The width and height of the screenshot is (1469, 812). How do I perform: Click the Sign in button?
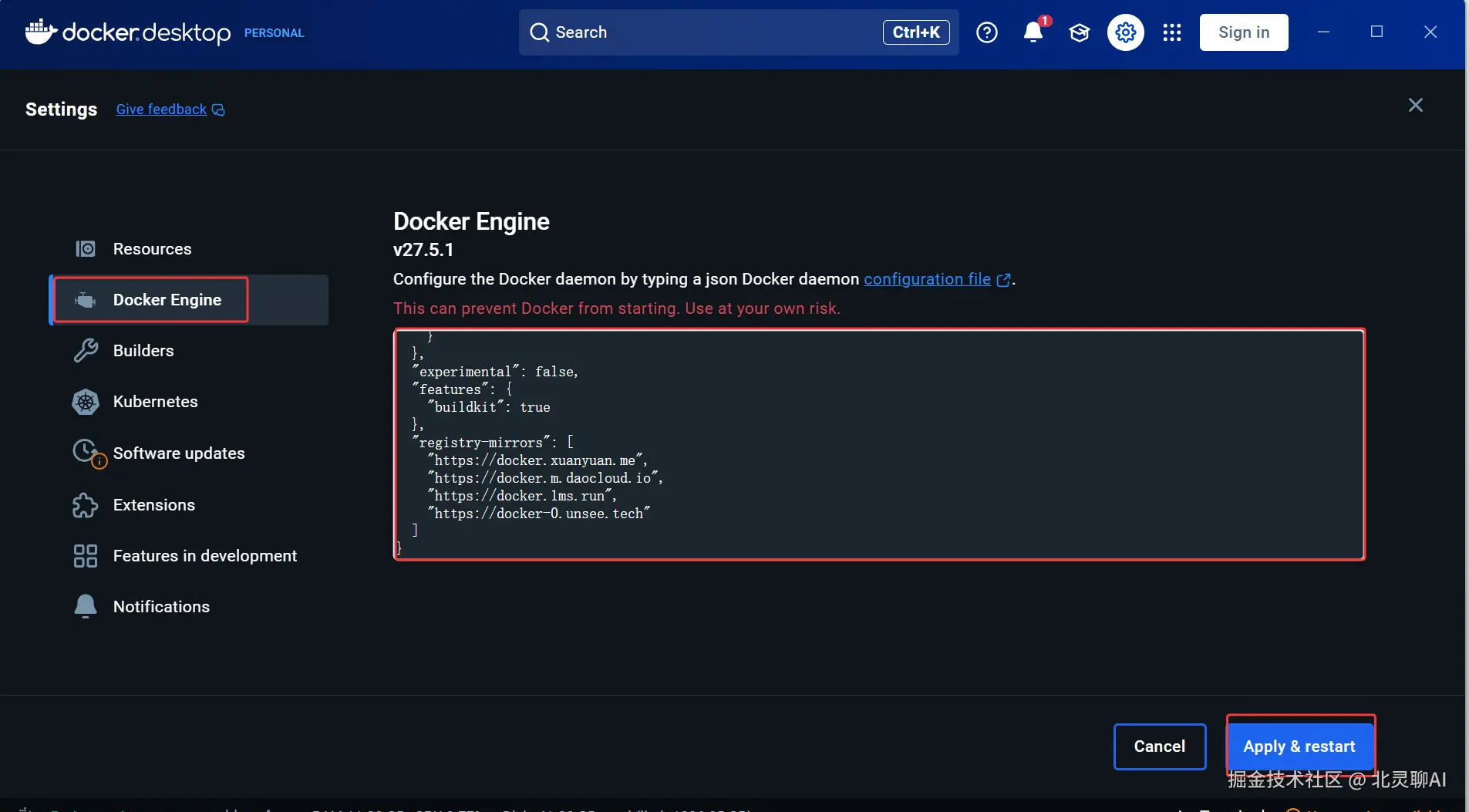point(1244,32)
